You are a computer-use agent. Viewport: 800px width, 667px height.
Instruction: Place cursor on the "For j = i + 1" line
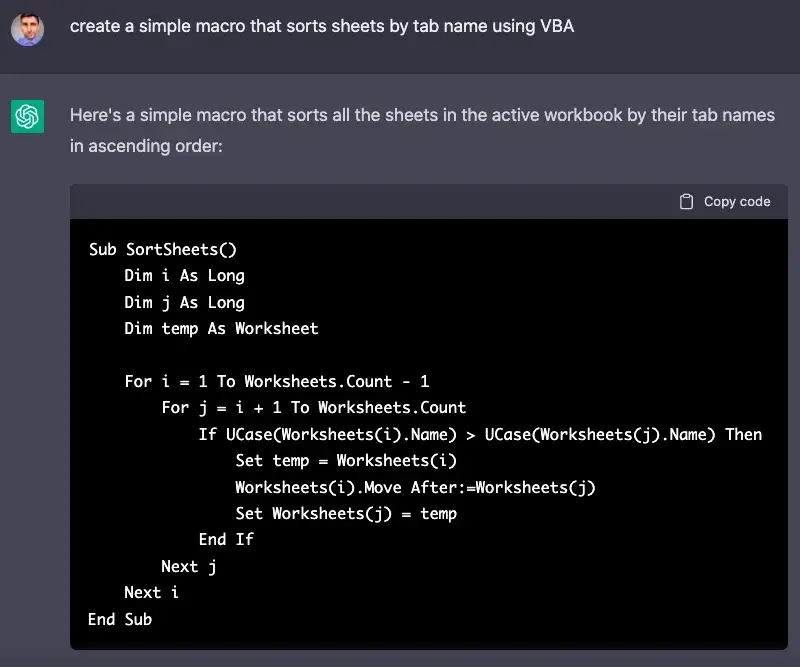[x=313, y=407]
